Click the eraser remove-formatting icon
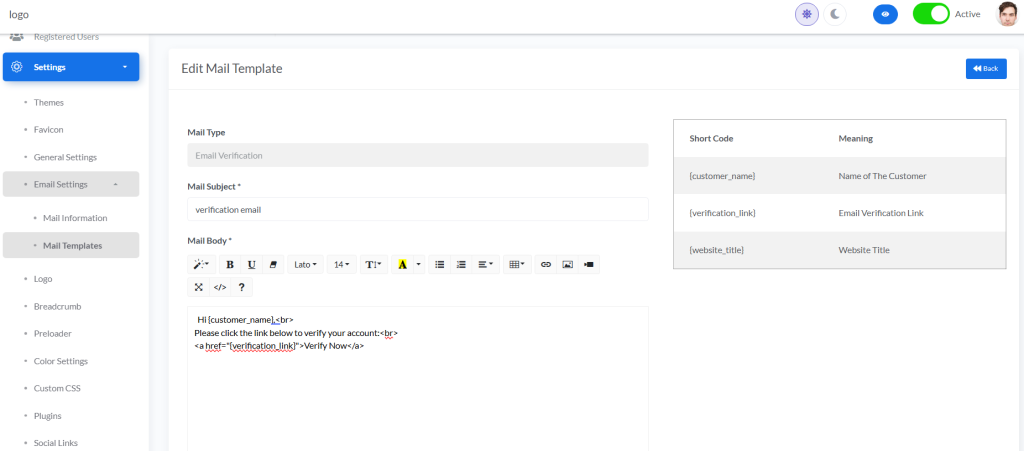 pos(272,264)
